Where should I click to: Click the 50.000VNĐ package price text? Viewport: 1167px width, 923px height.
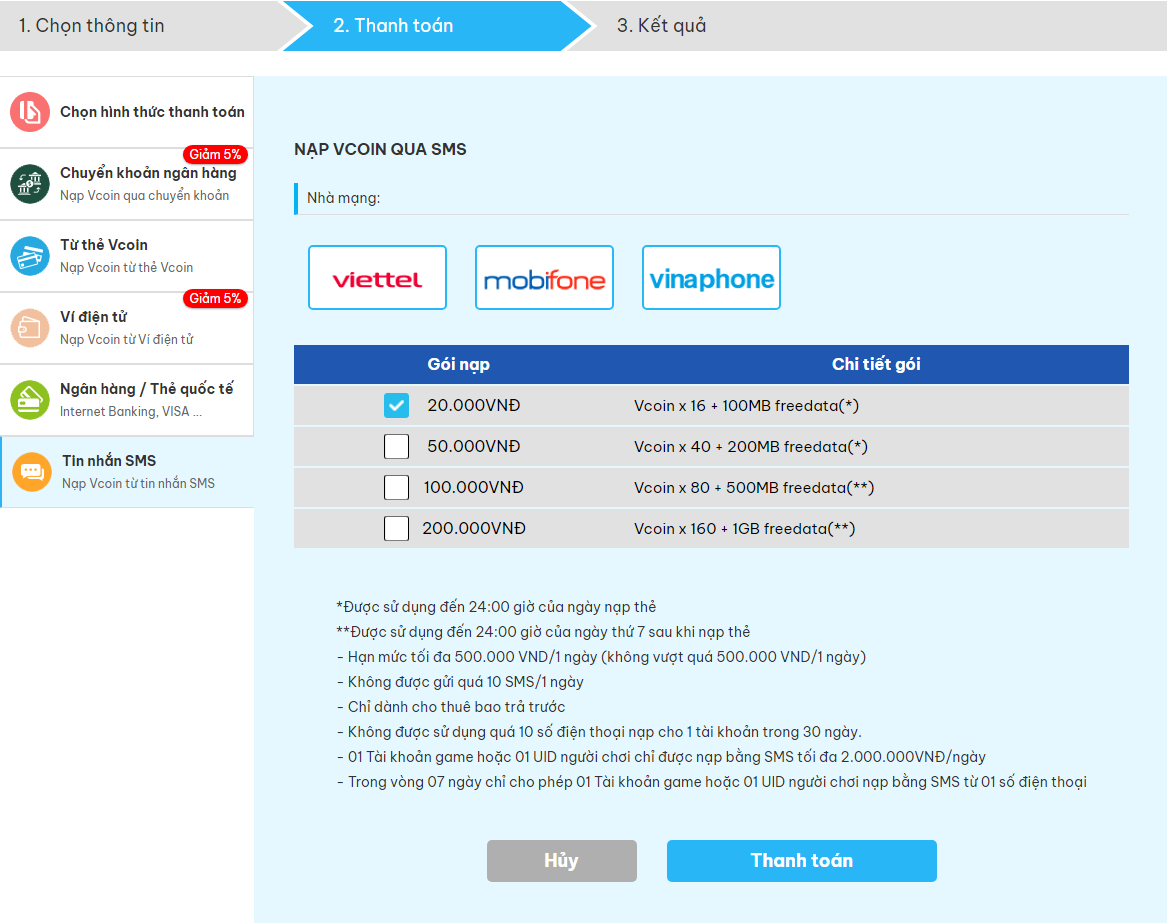[473, 447]
